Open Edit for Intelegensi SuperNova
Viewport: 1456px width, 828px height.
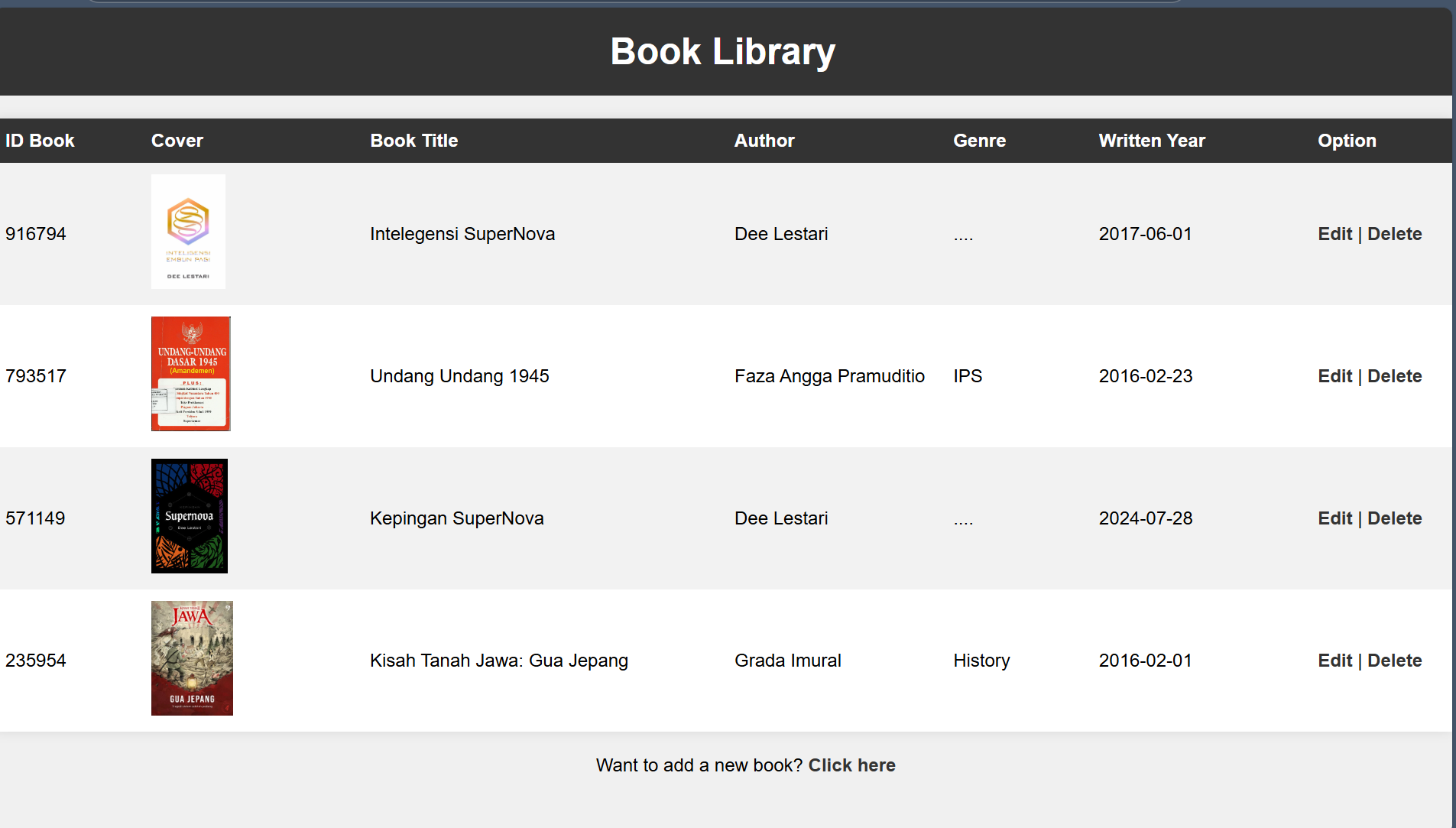click(x=1334, y=234)
